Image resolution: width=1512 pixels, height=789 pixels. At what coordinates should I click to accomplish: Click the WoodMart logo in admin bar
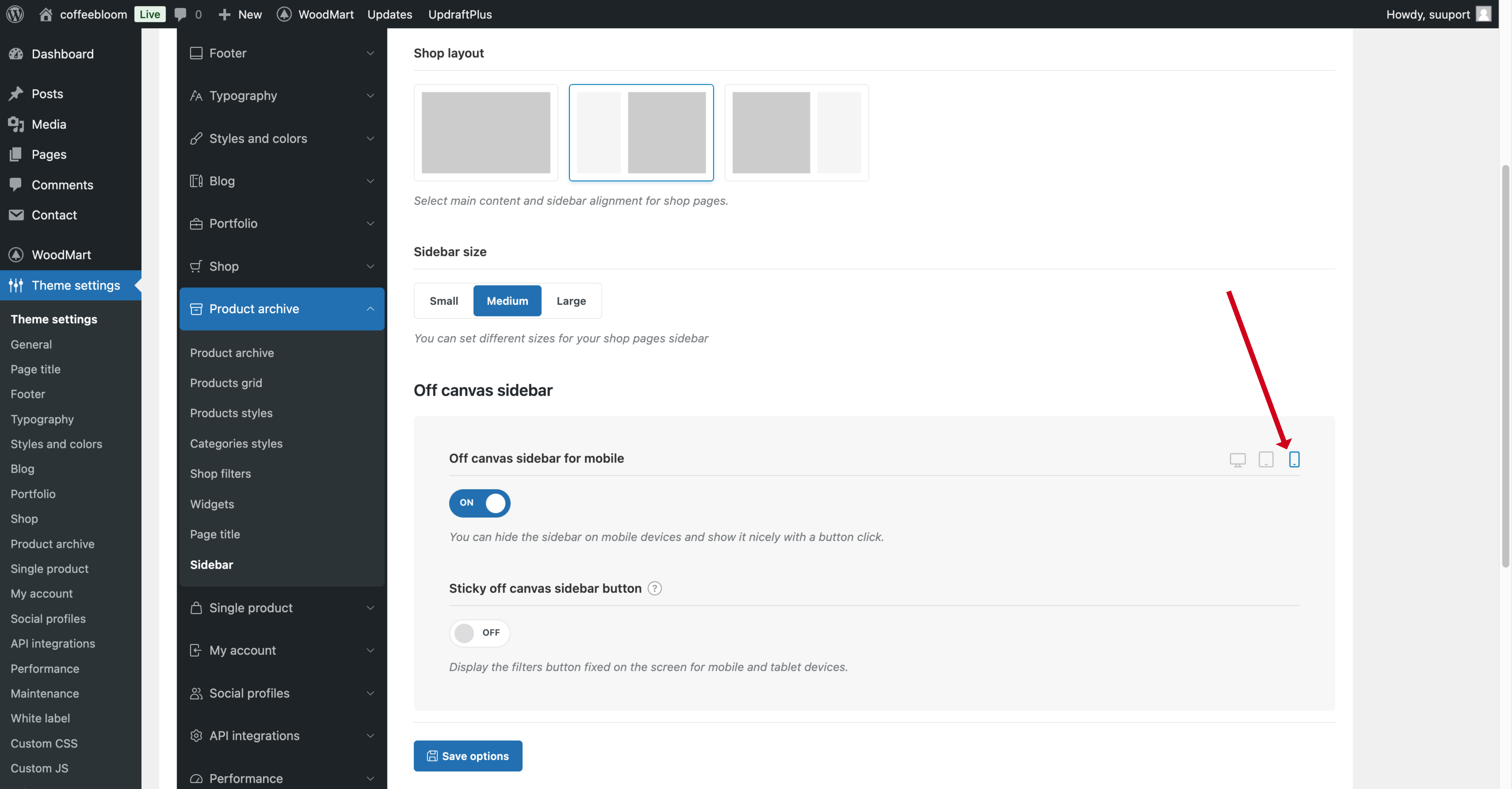[x=284, y=14]
